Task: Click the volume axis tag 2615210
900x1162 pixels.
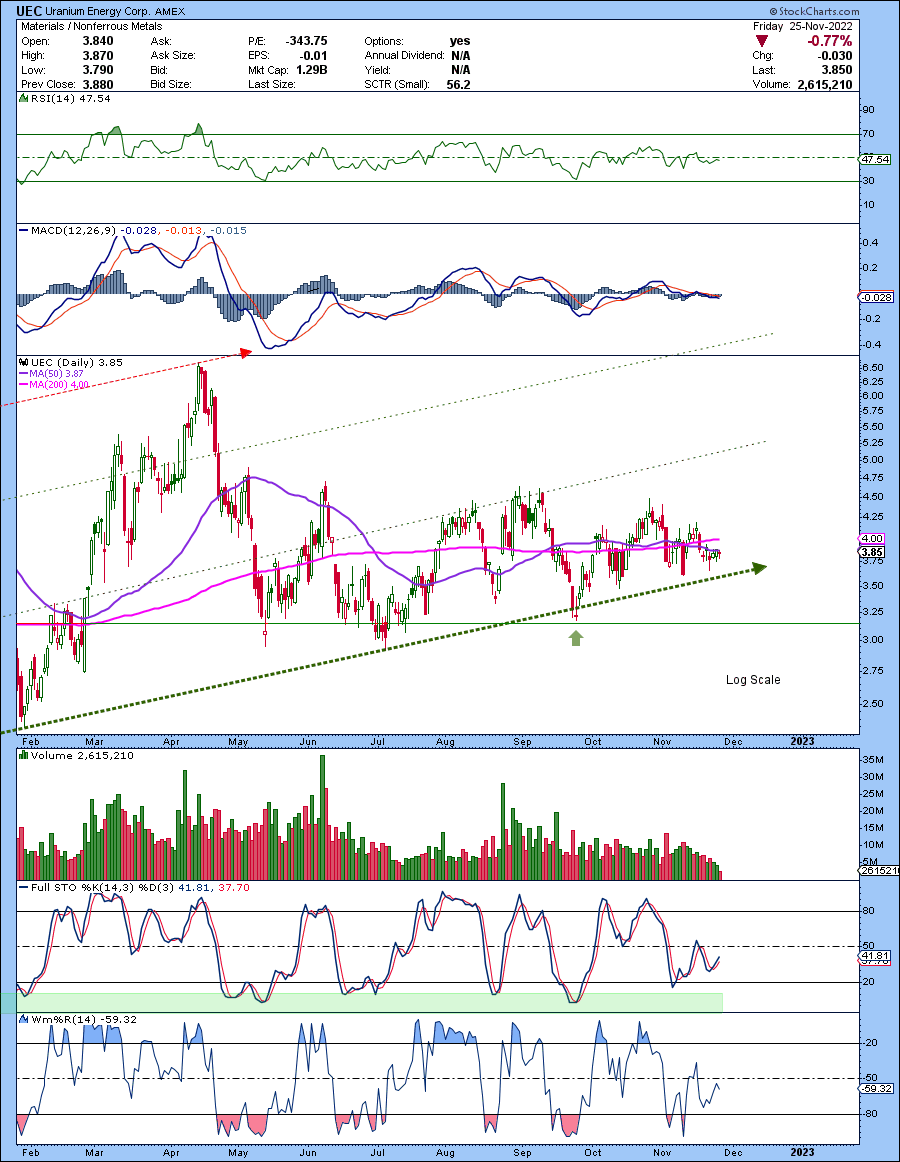Action: coord(879,871)
